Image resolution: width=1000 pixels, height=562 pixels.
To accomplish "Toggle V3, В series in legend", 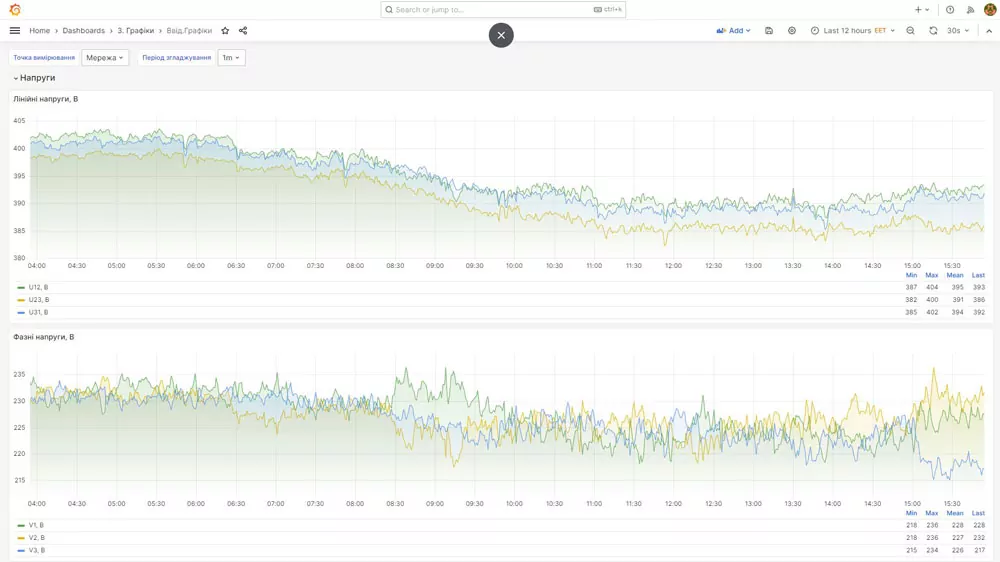I will pos(36,550).
